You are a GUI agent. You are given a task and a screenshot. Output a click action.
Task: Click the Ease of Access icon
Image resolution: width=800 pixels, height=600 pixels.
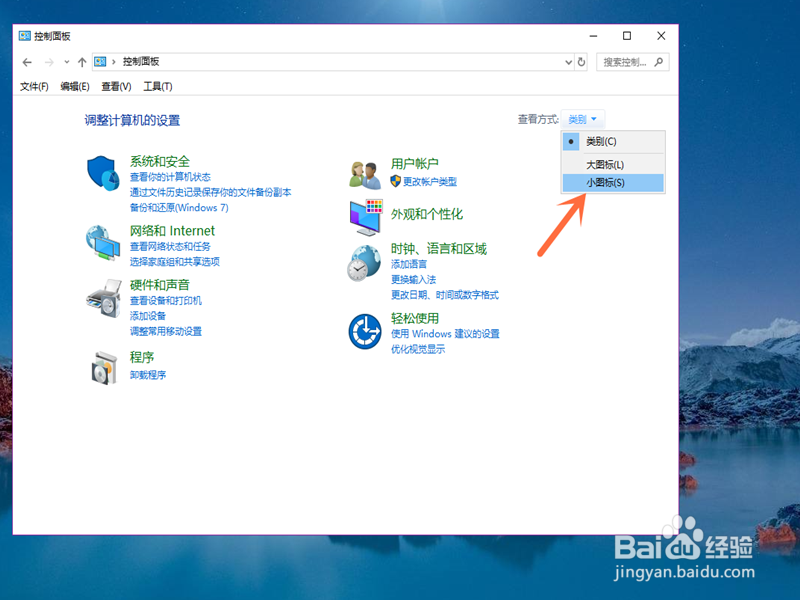tap(365, 332)
